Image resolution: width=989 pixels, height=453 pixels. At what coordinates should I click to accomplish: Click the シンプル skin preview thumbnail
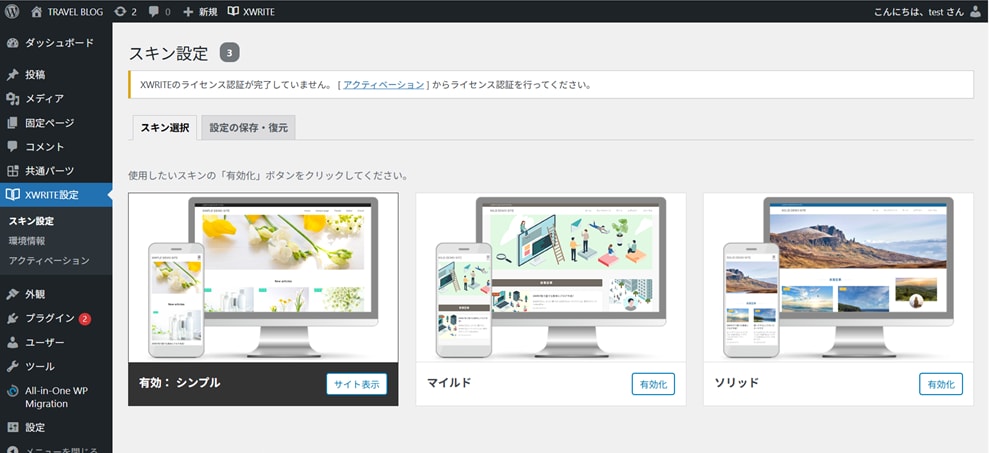[x=263, y=278]
